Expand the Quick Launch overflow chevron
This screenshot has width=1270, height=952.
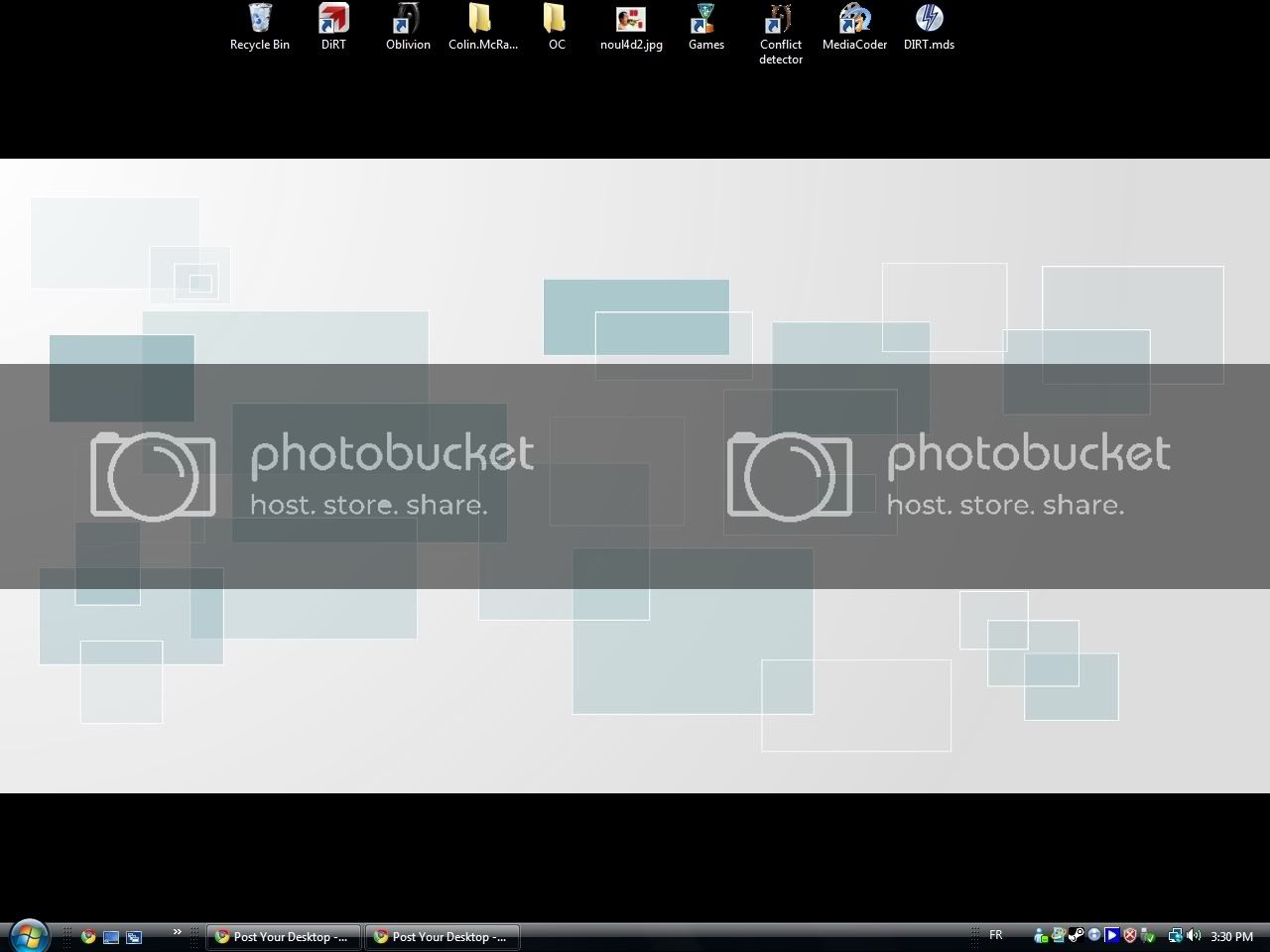point(178,932)
